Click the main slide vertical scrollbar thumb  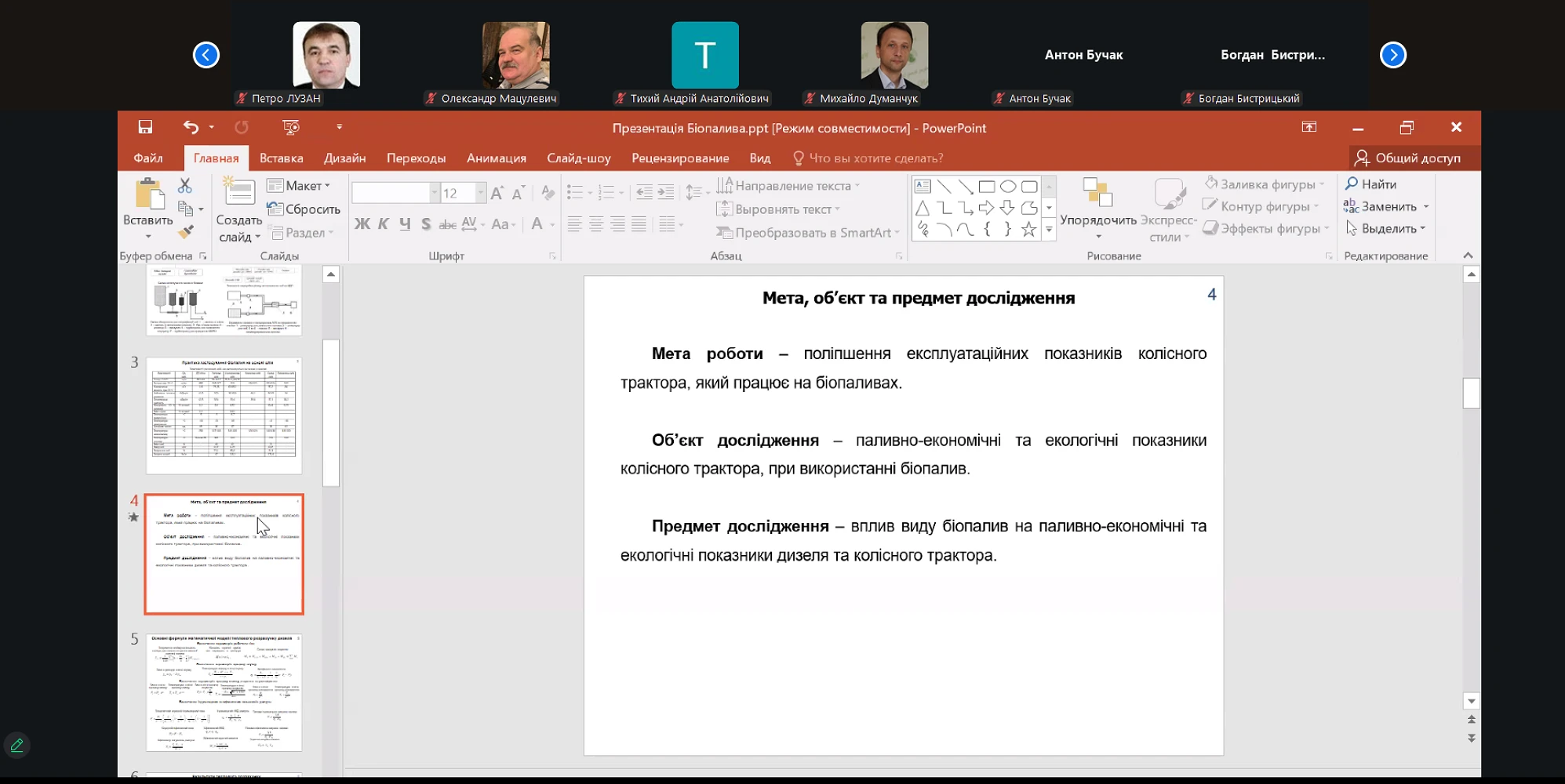tap(1471, 393)
